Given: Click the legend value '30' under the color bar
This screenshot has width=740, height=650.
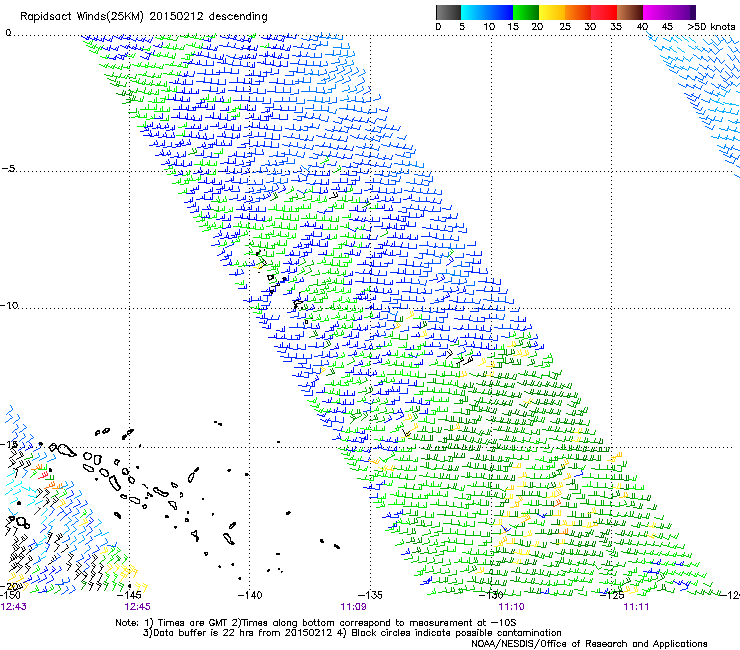Looking at the screenshot, I should pos(590,27).
